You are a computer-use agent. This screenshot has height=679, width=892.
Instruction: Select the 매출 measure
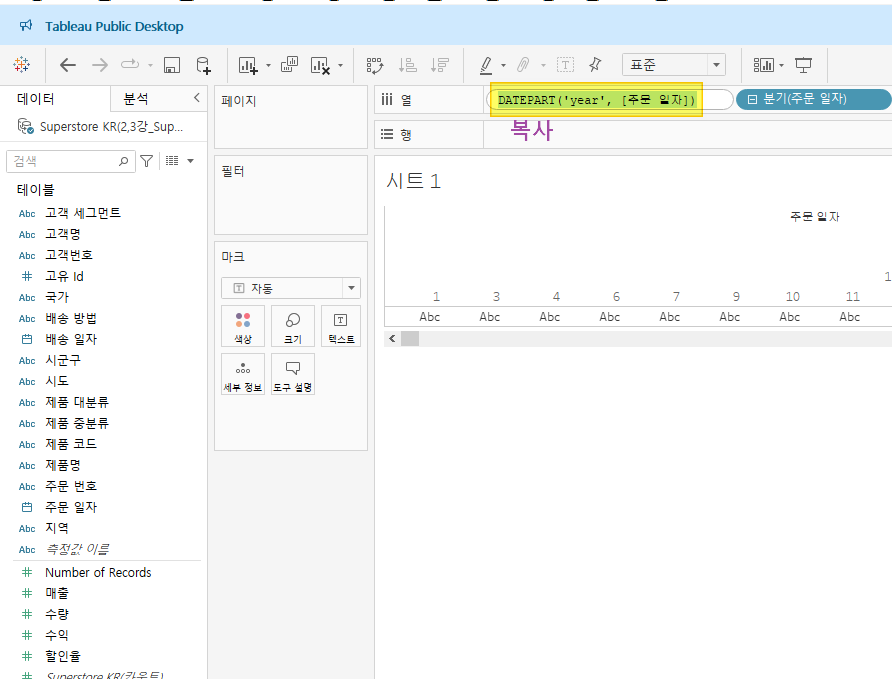click(x=57, y=593)
